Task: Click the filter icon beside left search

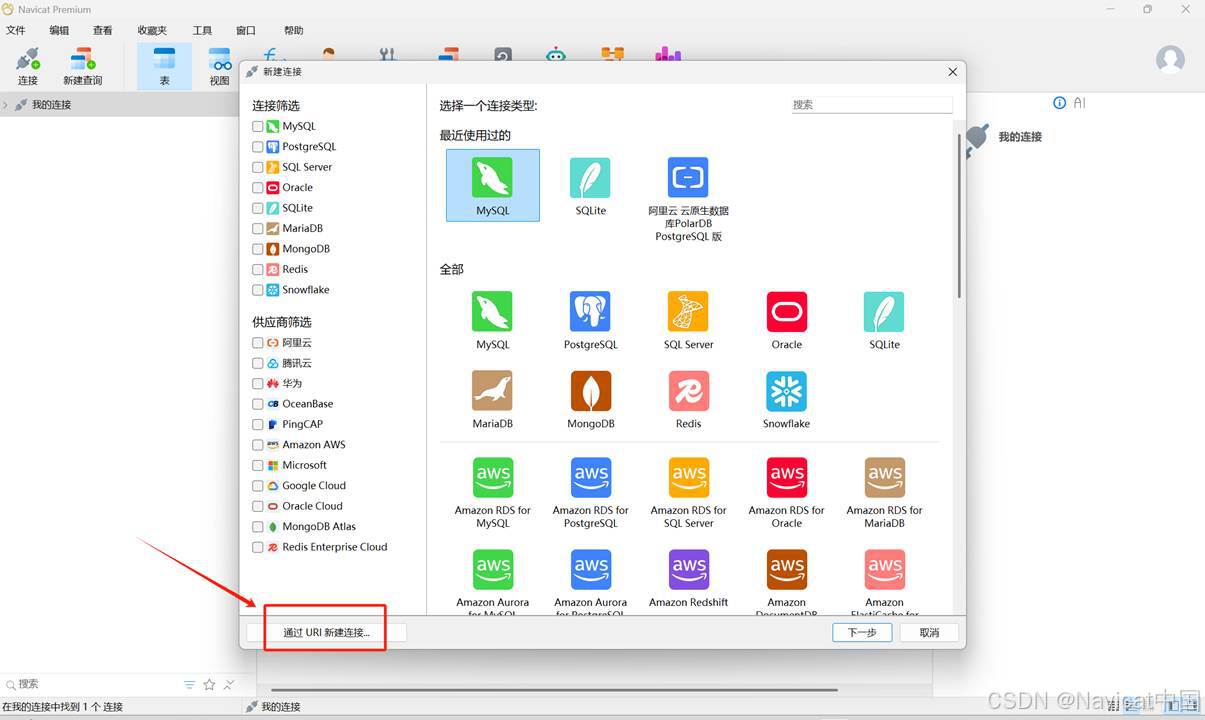Action: point(189,684)
